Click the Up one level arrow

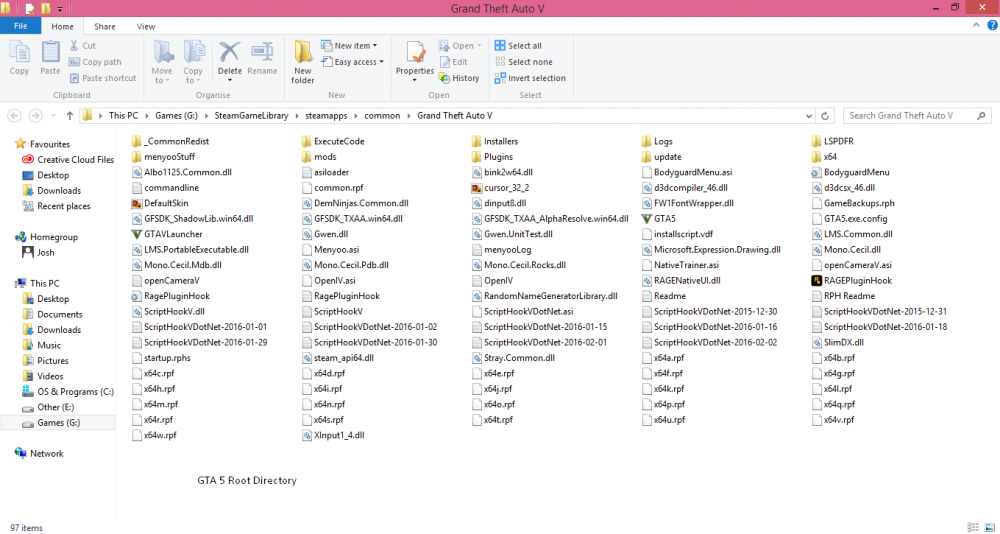tap(70, 115)
